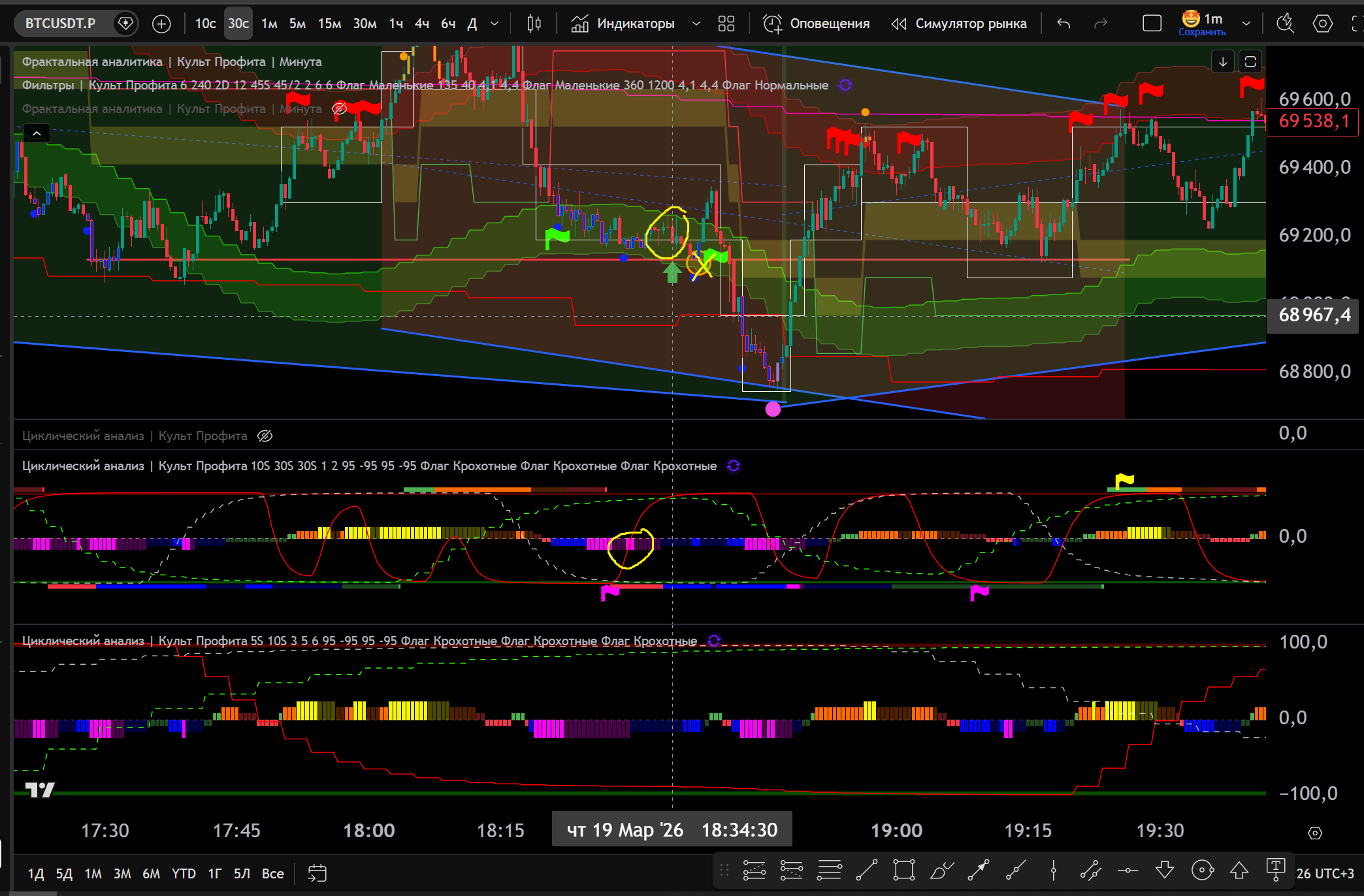The image size is (1364, 896).
Task: Select the rectangle drawing tool
Action: point(904,871)
